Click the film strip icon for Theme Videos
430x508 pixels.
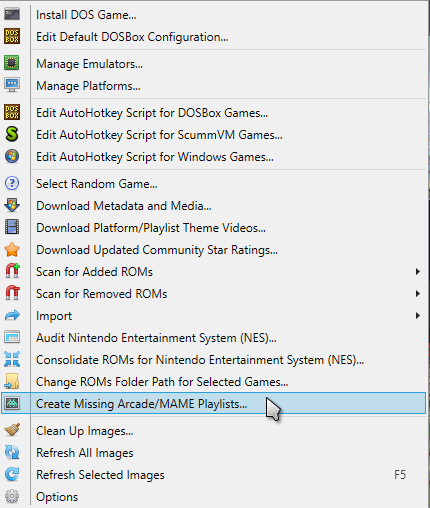12,227
